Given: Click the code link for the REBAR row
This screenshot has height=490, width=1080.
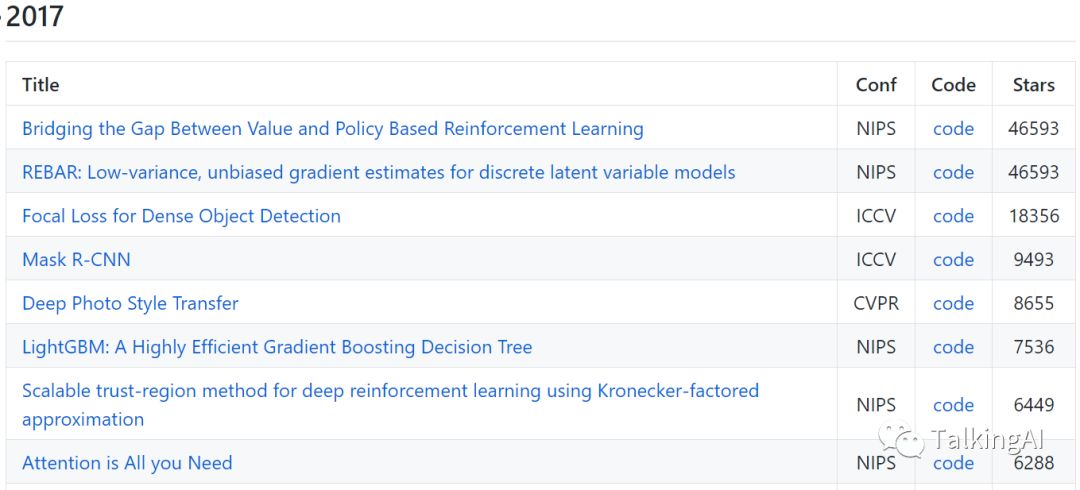Looking at the screenshot, I should (x=953, y=173).
